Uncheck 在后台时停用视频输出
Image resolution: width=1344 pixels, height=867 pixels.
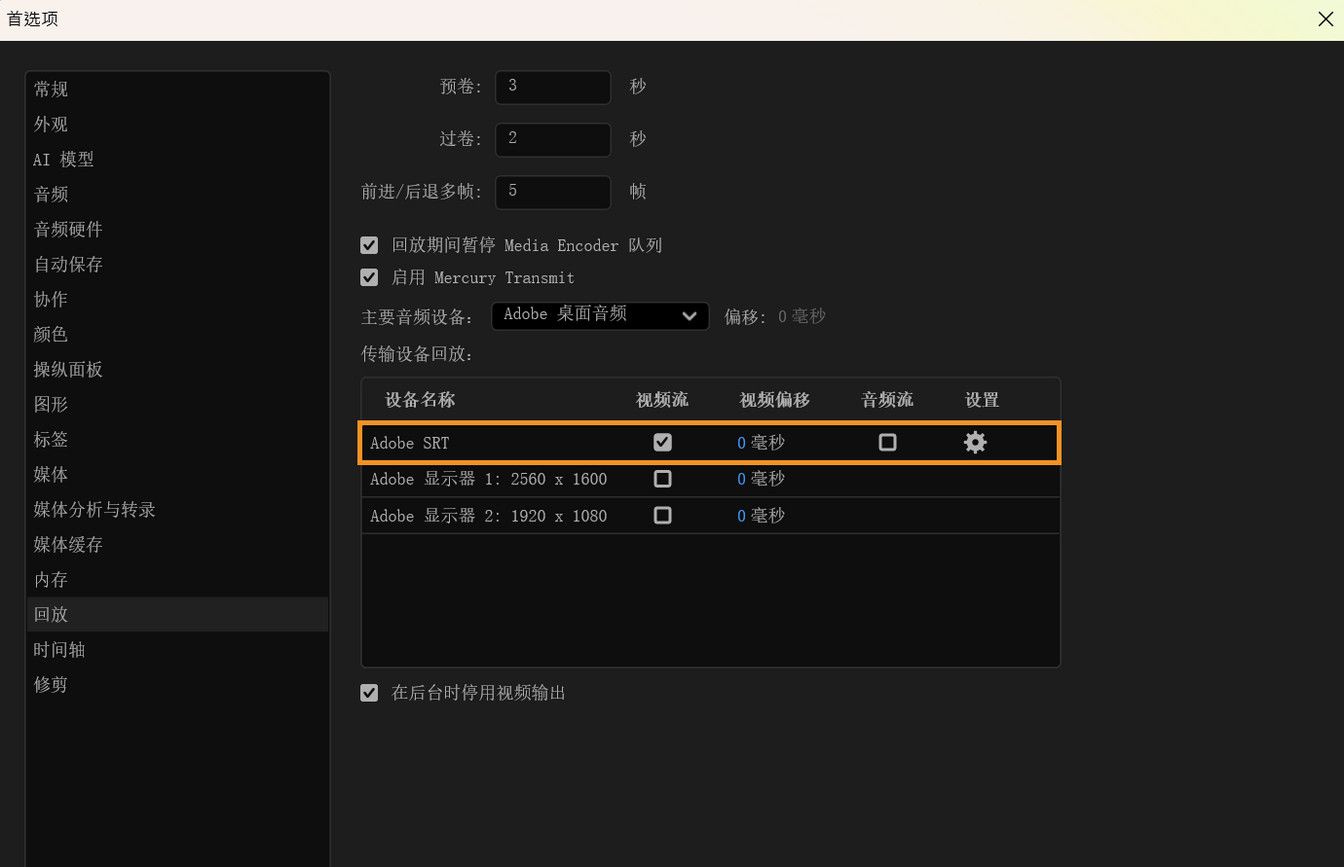369,691
